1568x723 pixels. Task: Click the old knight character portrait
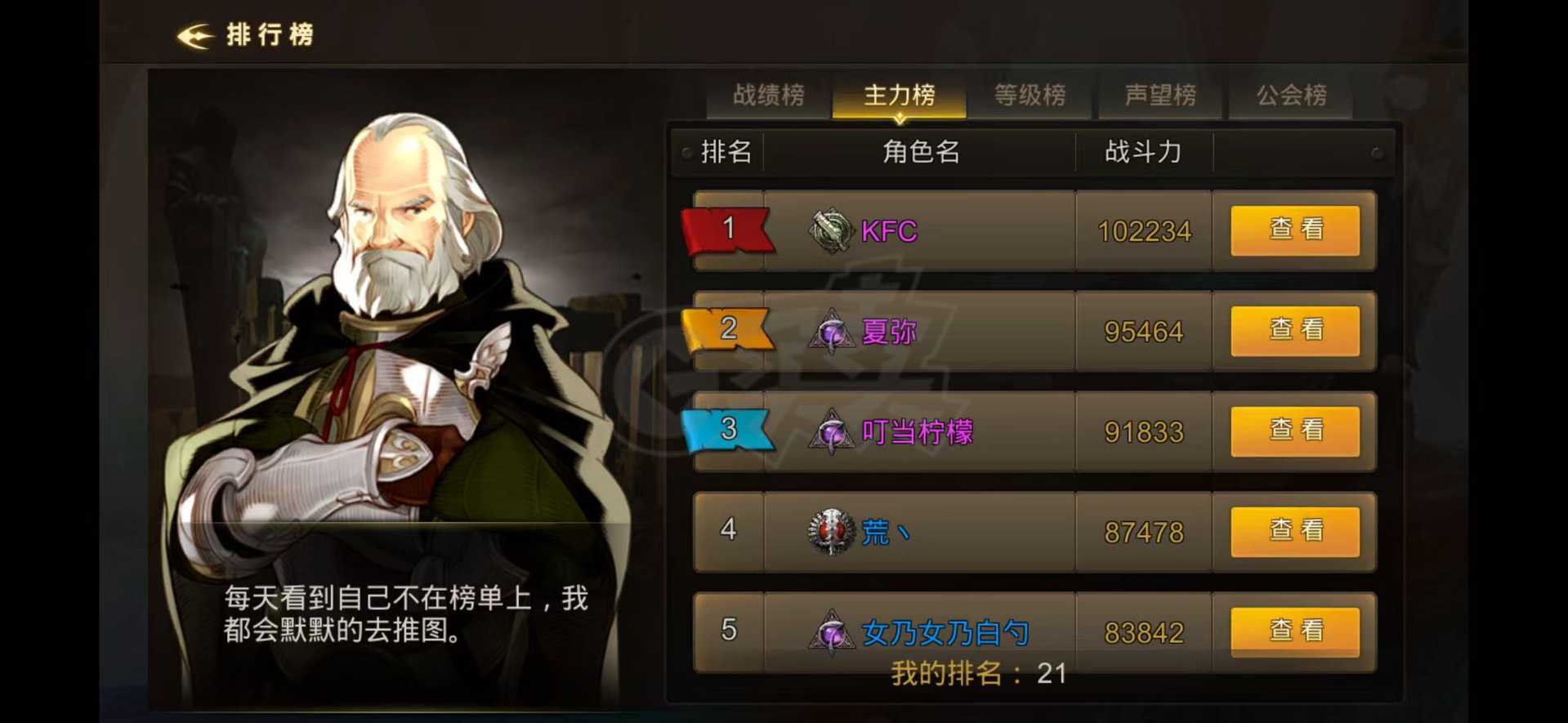(x=392, y=343)
